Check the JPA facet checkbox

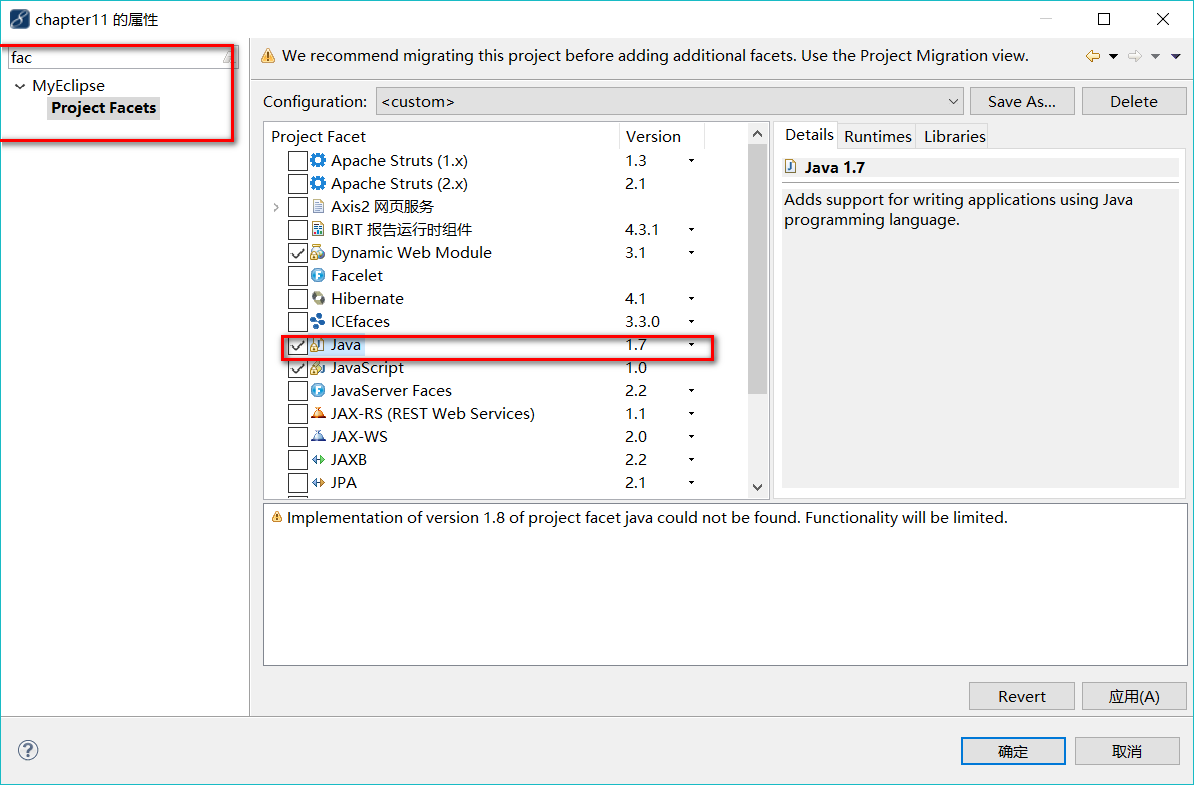click(x=298, y=483)
